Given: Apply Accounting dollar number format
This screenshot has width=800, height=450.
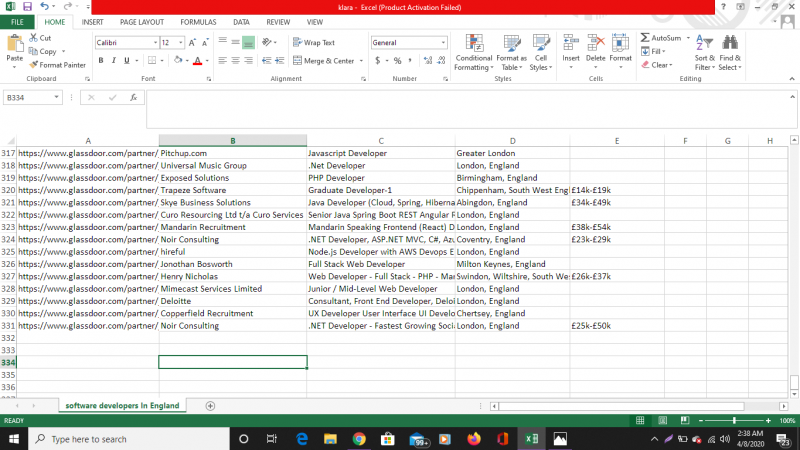Looking at the screenshot, I should 378,60.
